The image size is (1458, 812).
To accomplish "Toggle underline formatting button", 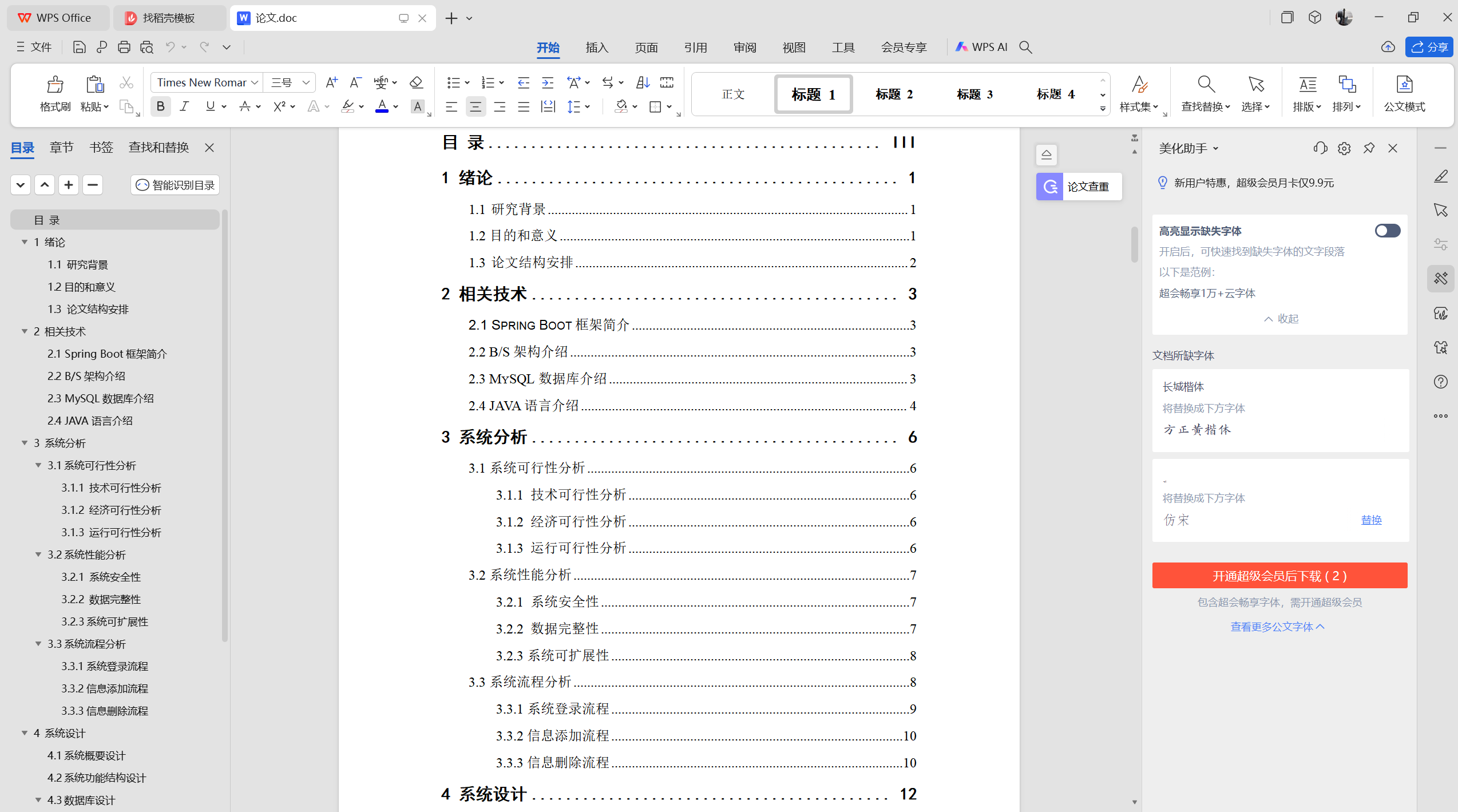I will pyautogui.click(x=210, y=106).
